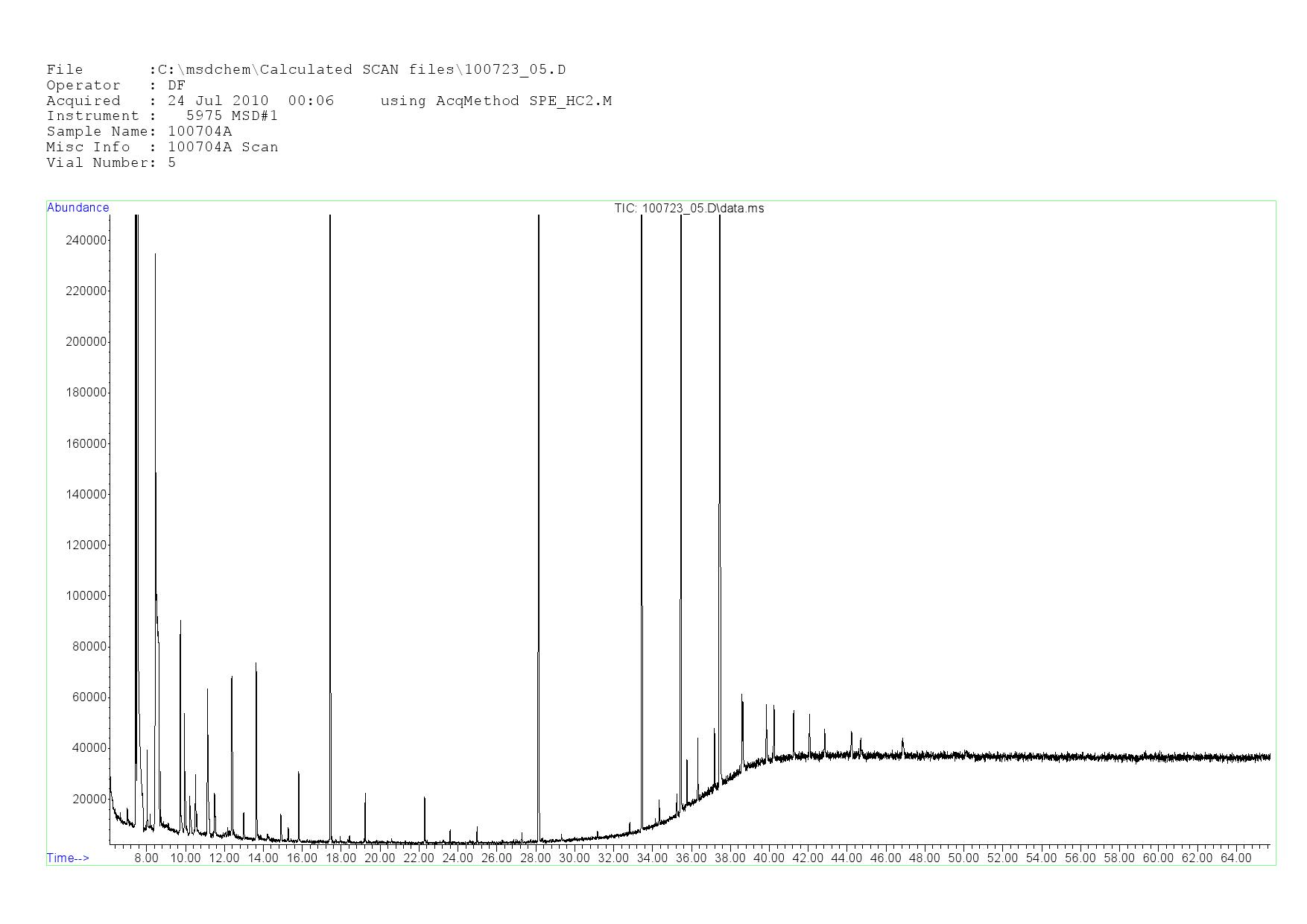The height and width of the screenshot is (924, 1307).
Task: Click the acquisition method name SPE_HC2.M
Action: (x=570, y=101)
